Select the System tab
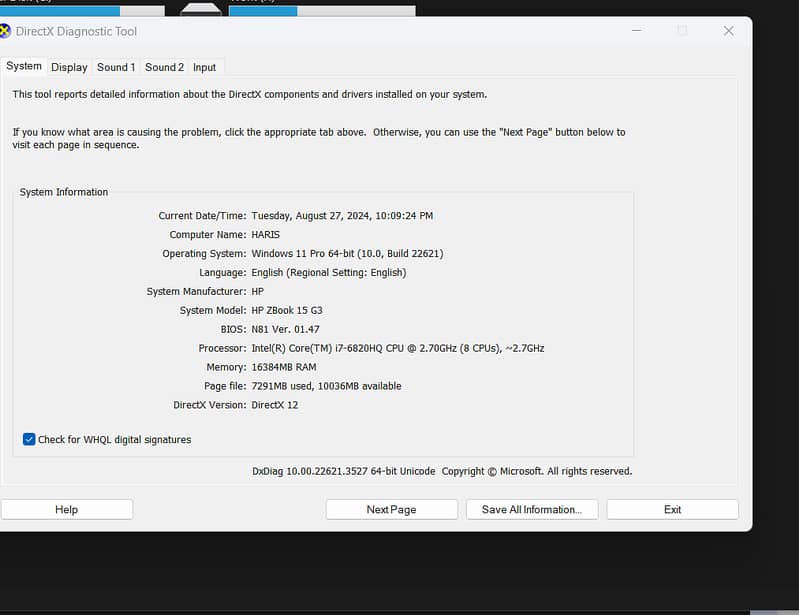This screenshot has width=799, height=615. pos(24,66)
